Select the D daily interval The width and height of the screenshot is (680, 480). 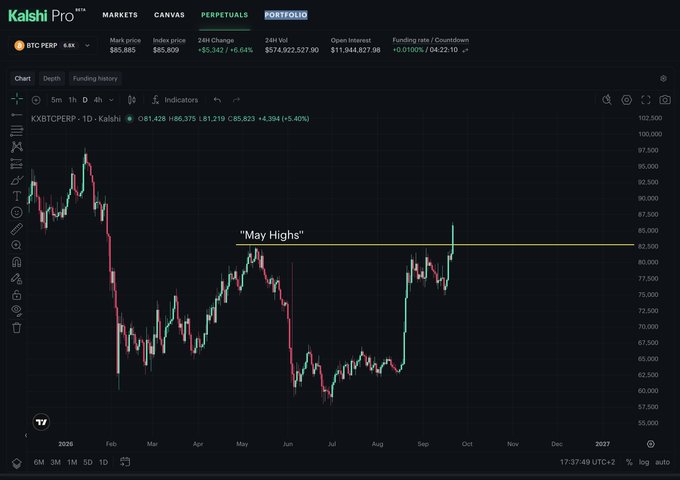point(85,100)
